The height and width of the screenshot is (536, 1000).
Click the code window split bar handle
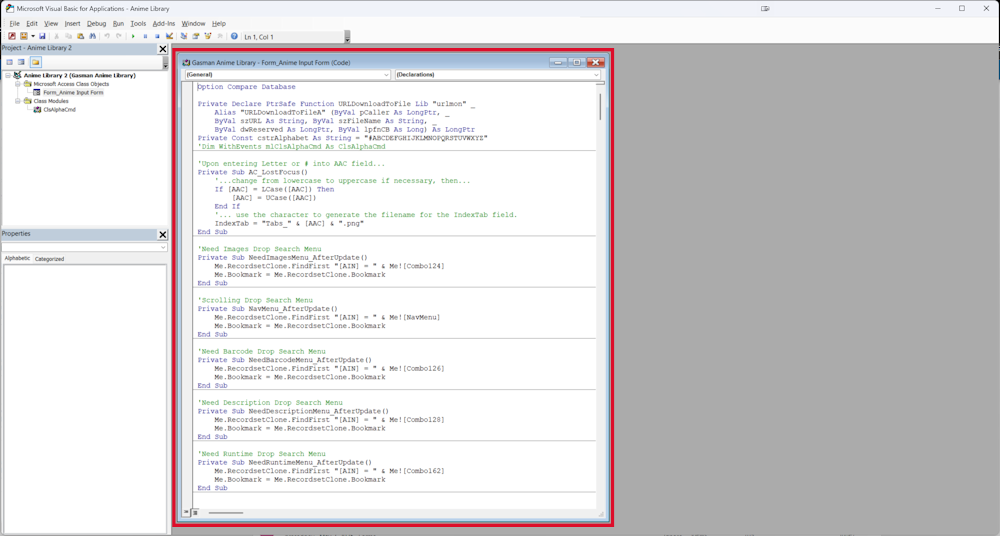[x=599, y=83]
